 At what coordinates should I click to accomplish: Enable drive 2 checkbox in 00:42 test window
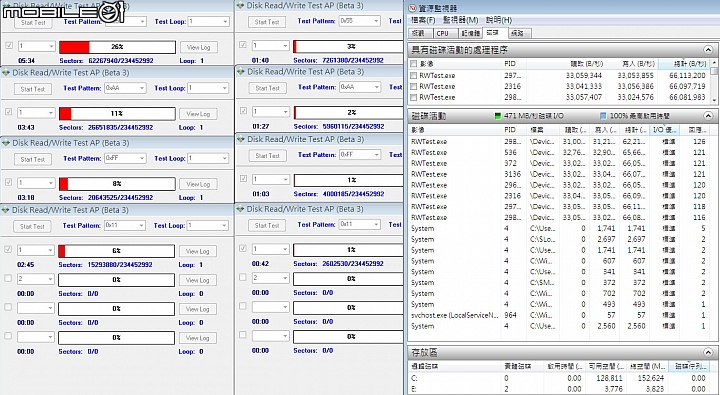pos(242,277)
